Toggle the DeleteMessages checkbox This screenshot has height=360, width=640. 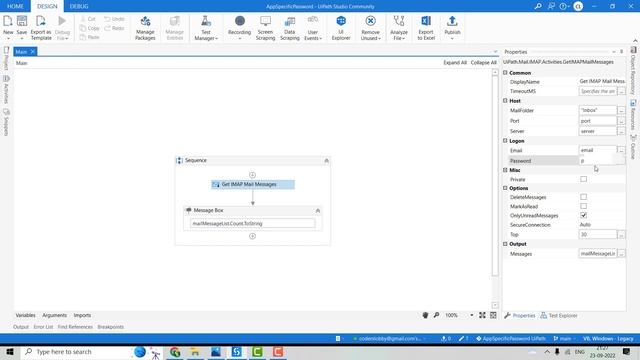[x=584, y=197]
